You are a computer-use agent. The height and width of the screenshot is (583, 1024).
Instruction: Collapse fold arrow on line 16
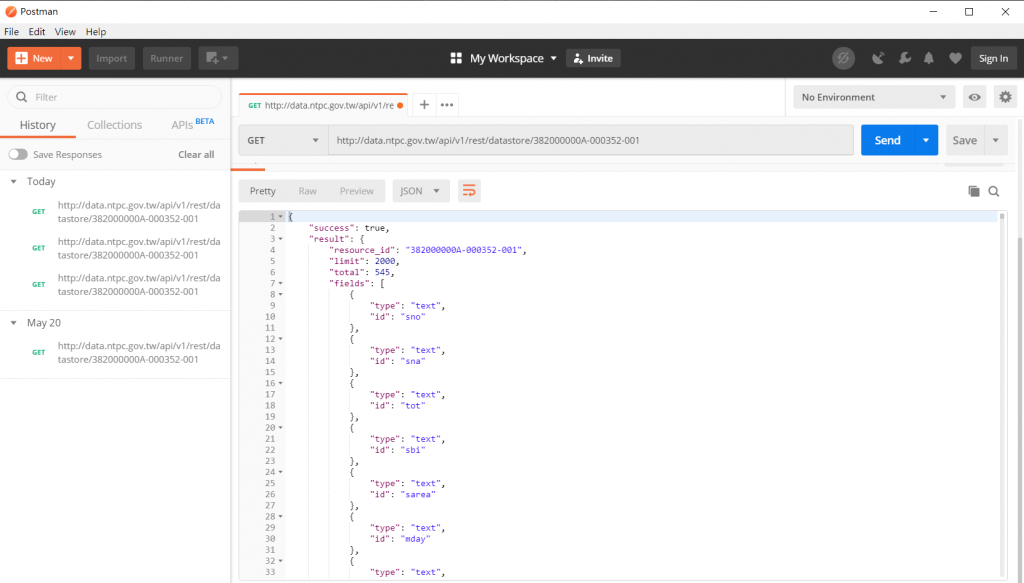[281, 383]
